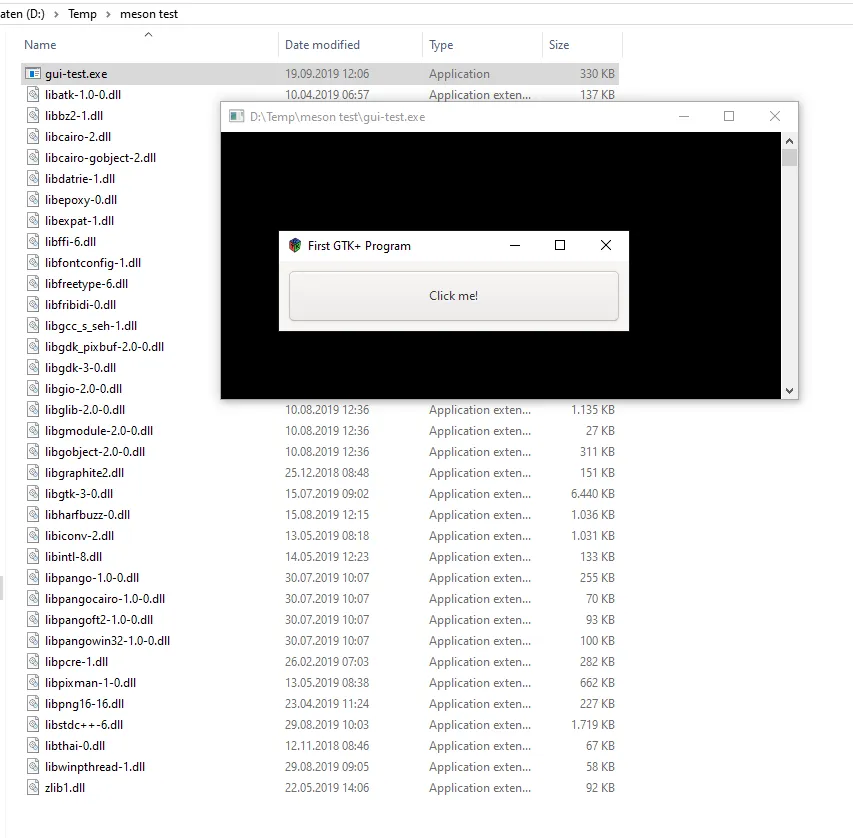Click the libcairo-2.dll file icon
The image size is (853, 838).
coord(33,137)
